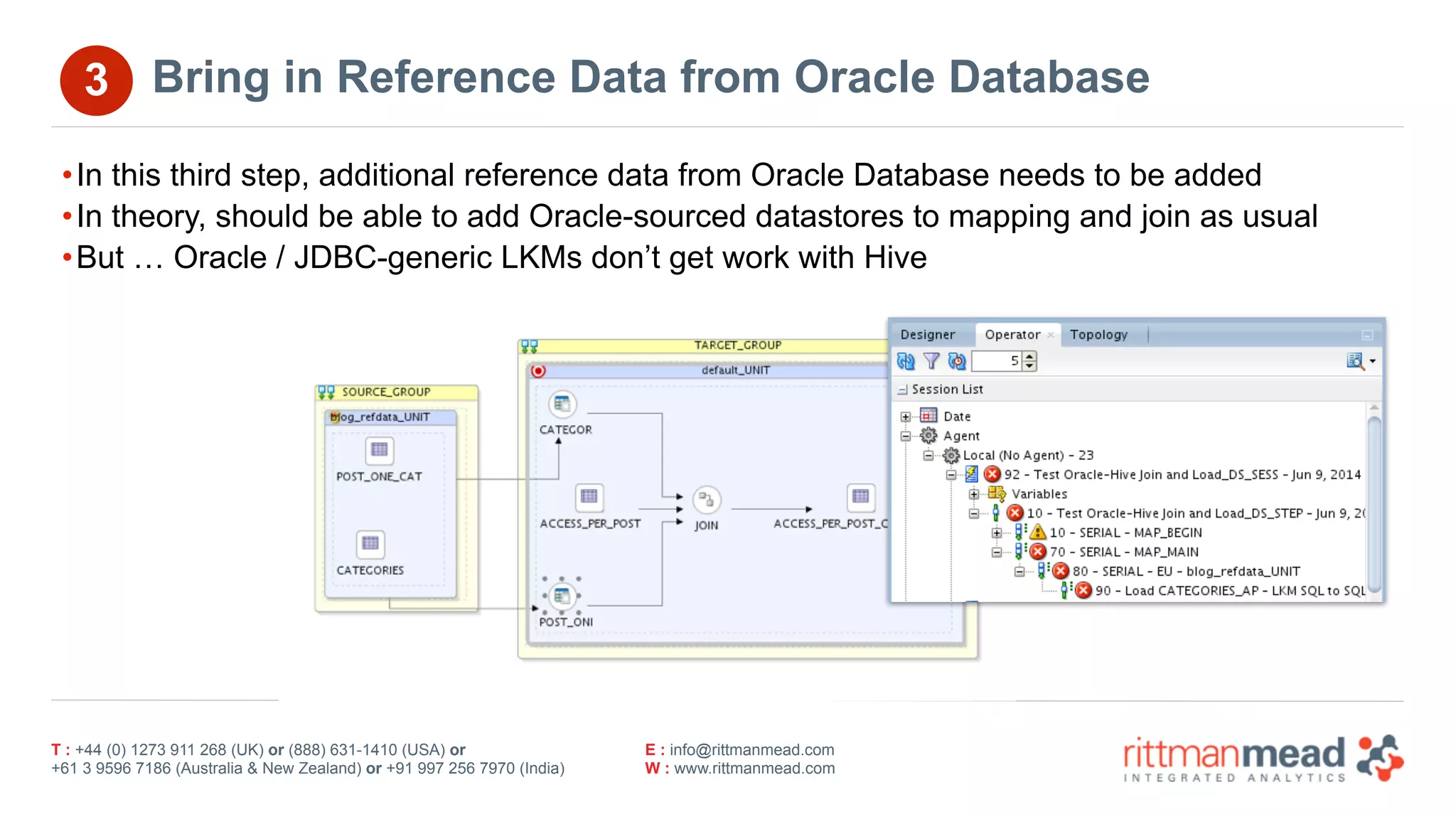
Task: Click the blog_refdata_UNIT header
Action: (x=390, y=417)
